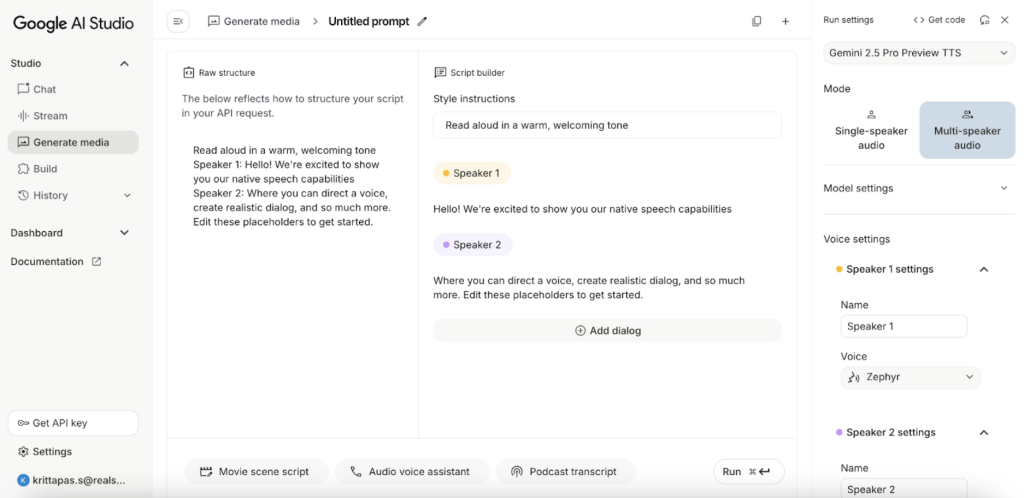The height and width of the screenshot is (498, 1024).
Task: Open Get code panel
Action: [x=939, y=20]
